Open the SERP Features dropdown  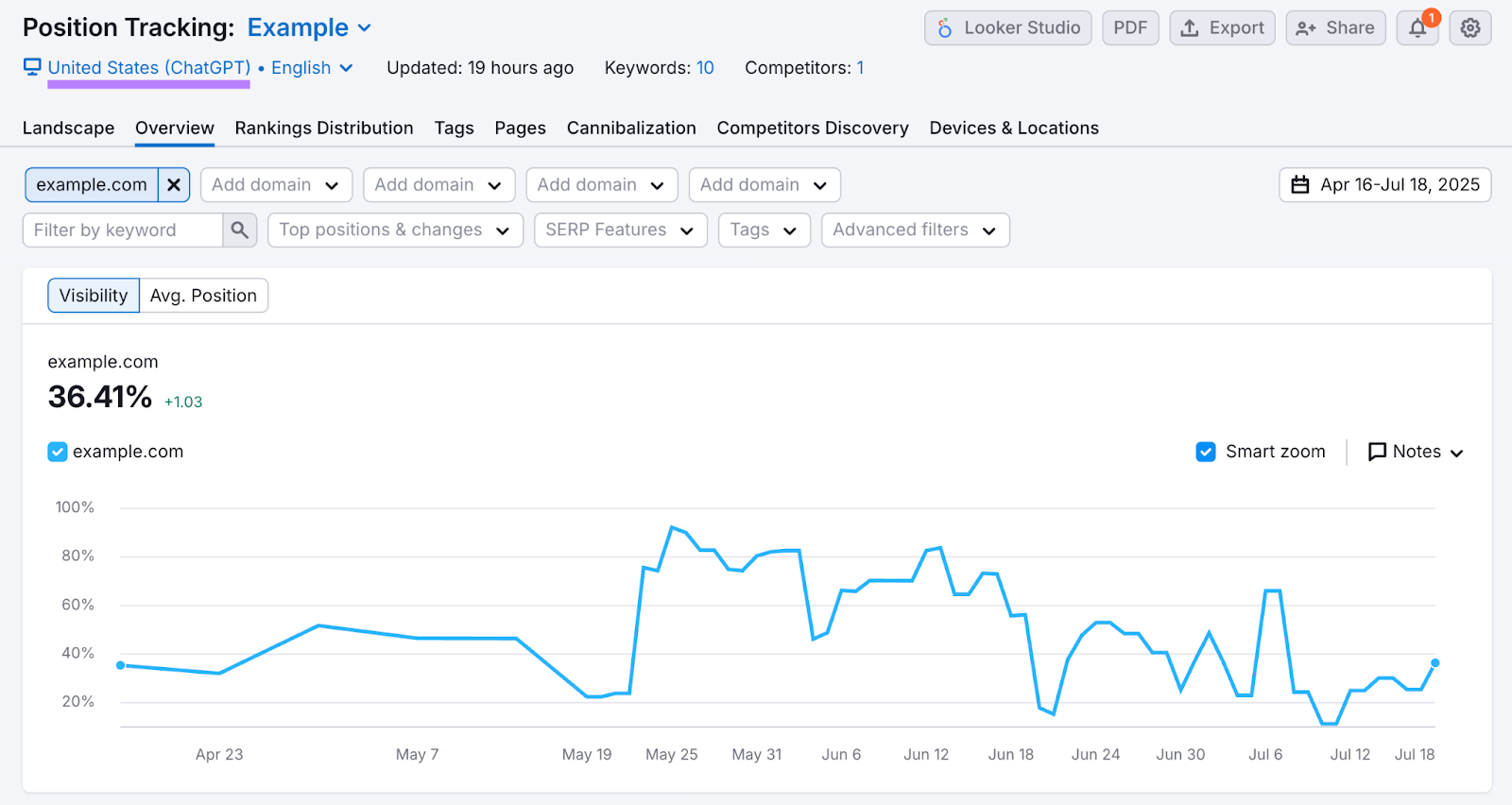pyautogui.click(x=620, y=230)
